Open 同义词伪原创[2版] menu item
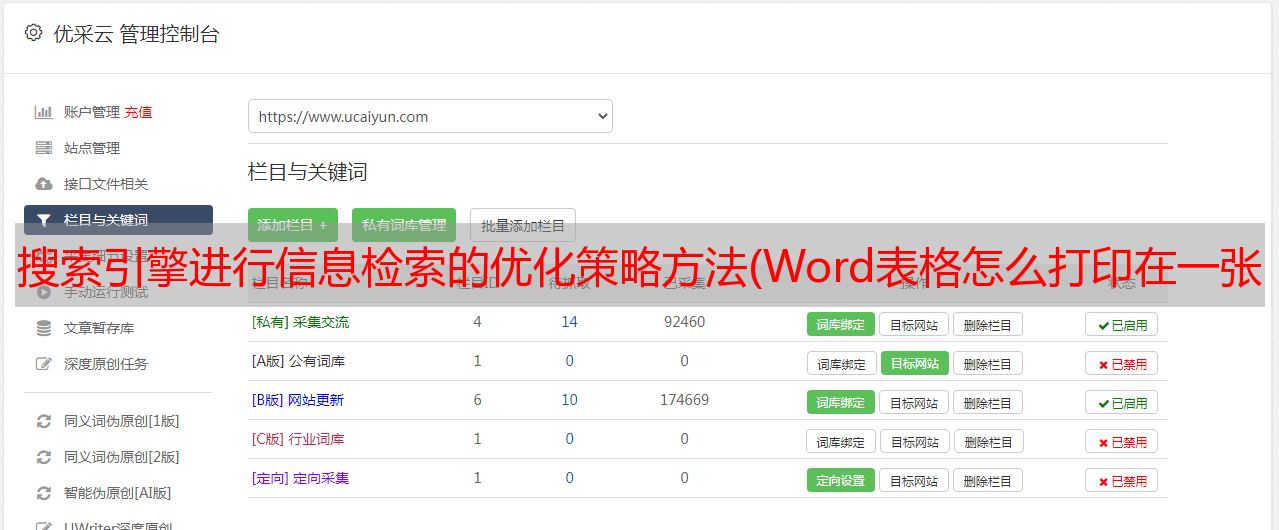The width and height of the screenshot is (1279, 530). click(122, 457)
